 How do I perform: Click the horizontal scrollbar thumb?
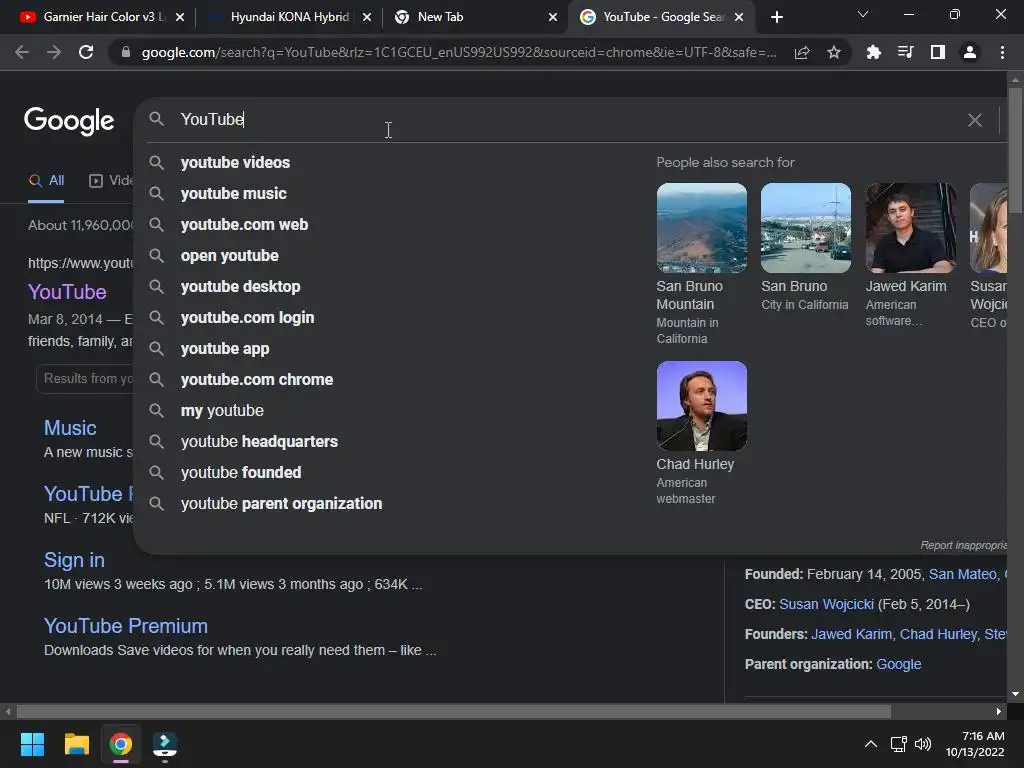point(453,711)
